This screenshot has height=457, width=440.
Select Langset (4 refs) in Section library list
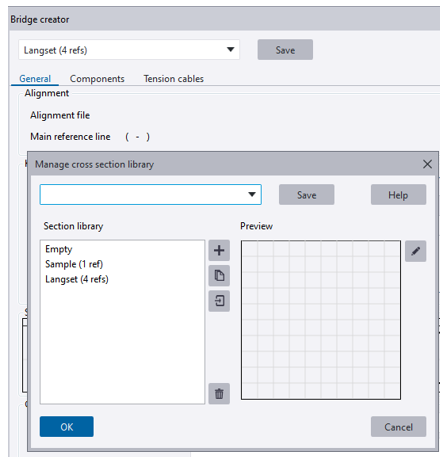[122, 279]
